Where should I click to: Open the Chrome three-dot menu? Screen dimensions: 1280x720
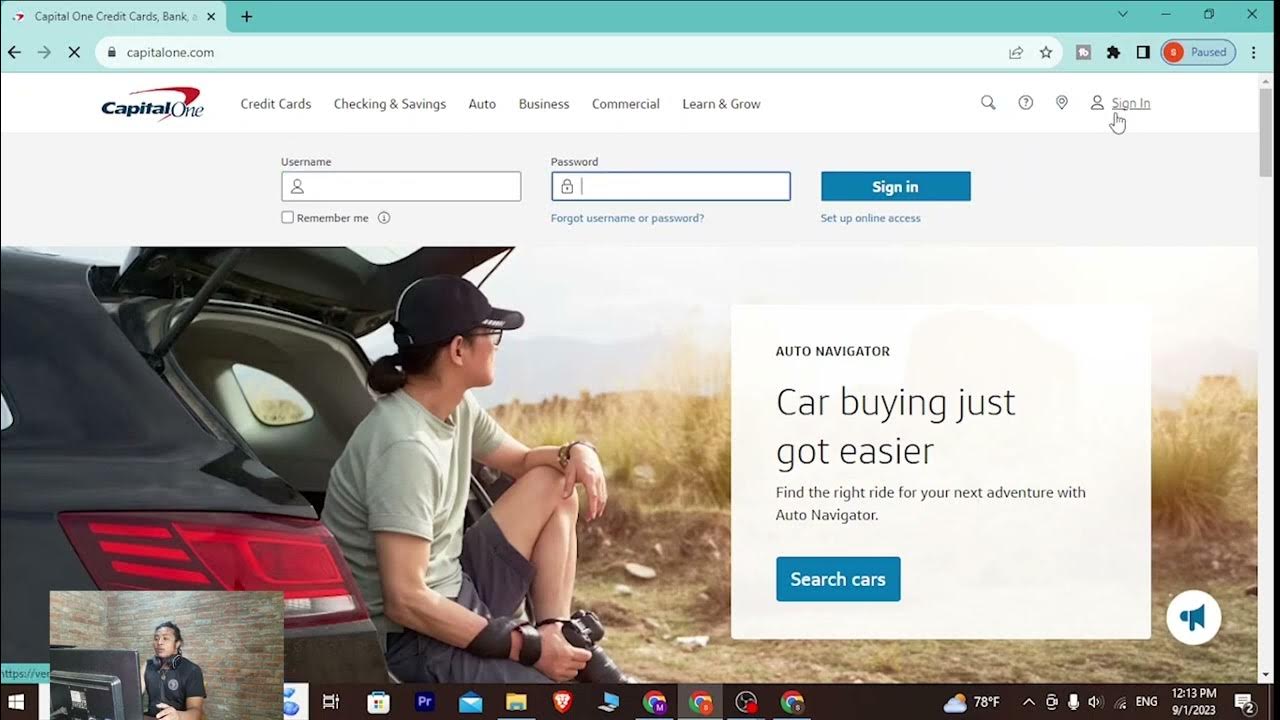point(1254,52)
